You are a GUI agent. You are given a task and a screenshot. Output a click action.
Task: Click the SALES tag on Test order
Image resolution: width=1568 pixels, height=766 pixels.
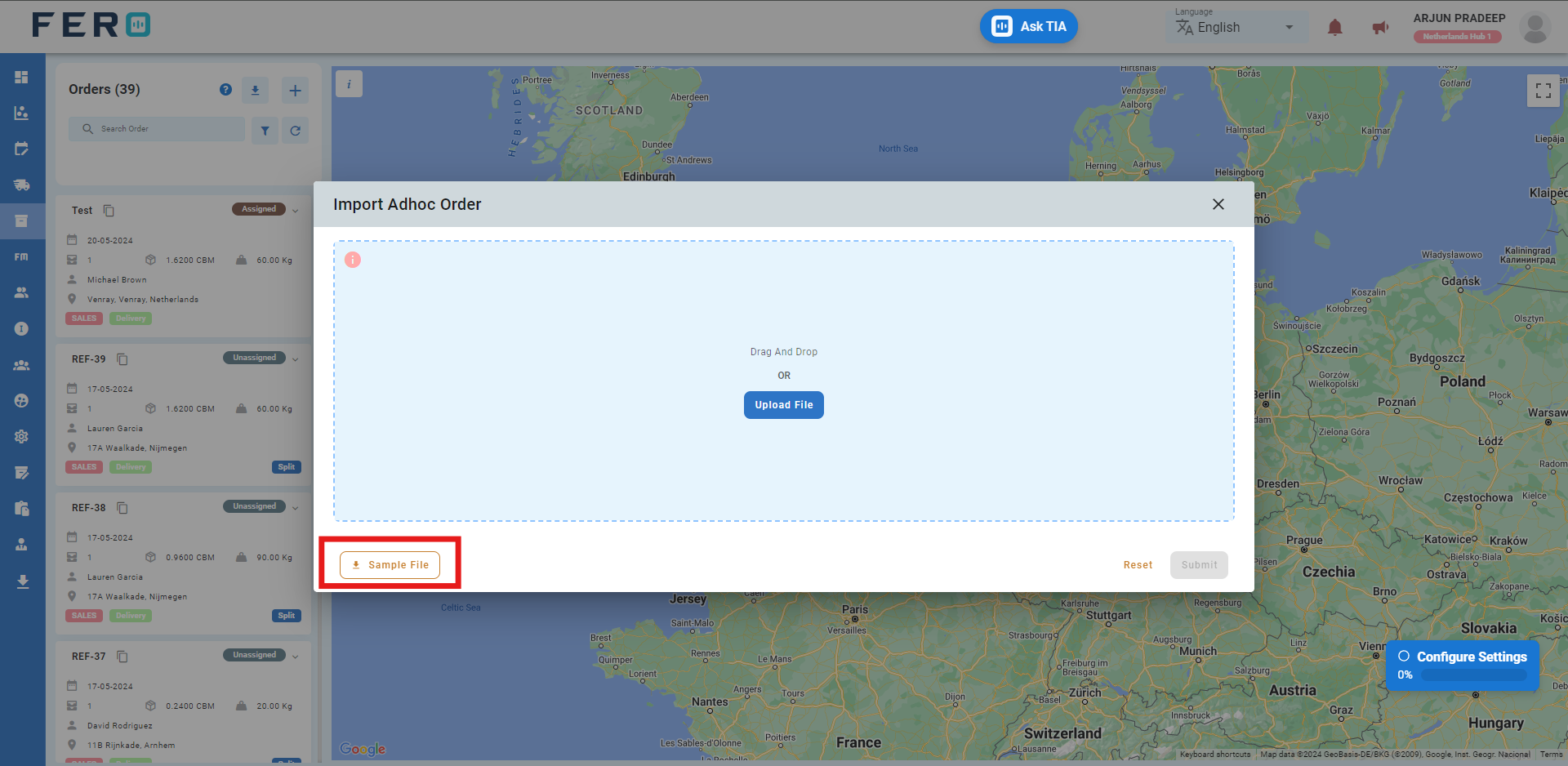tap(84, 318)
